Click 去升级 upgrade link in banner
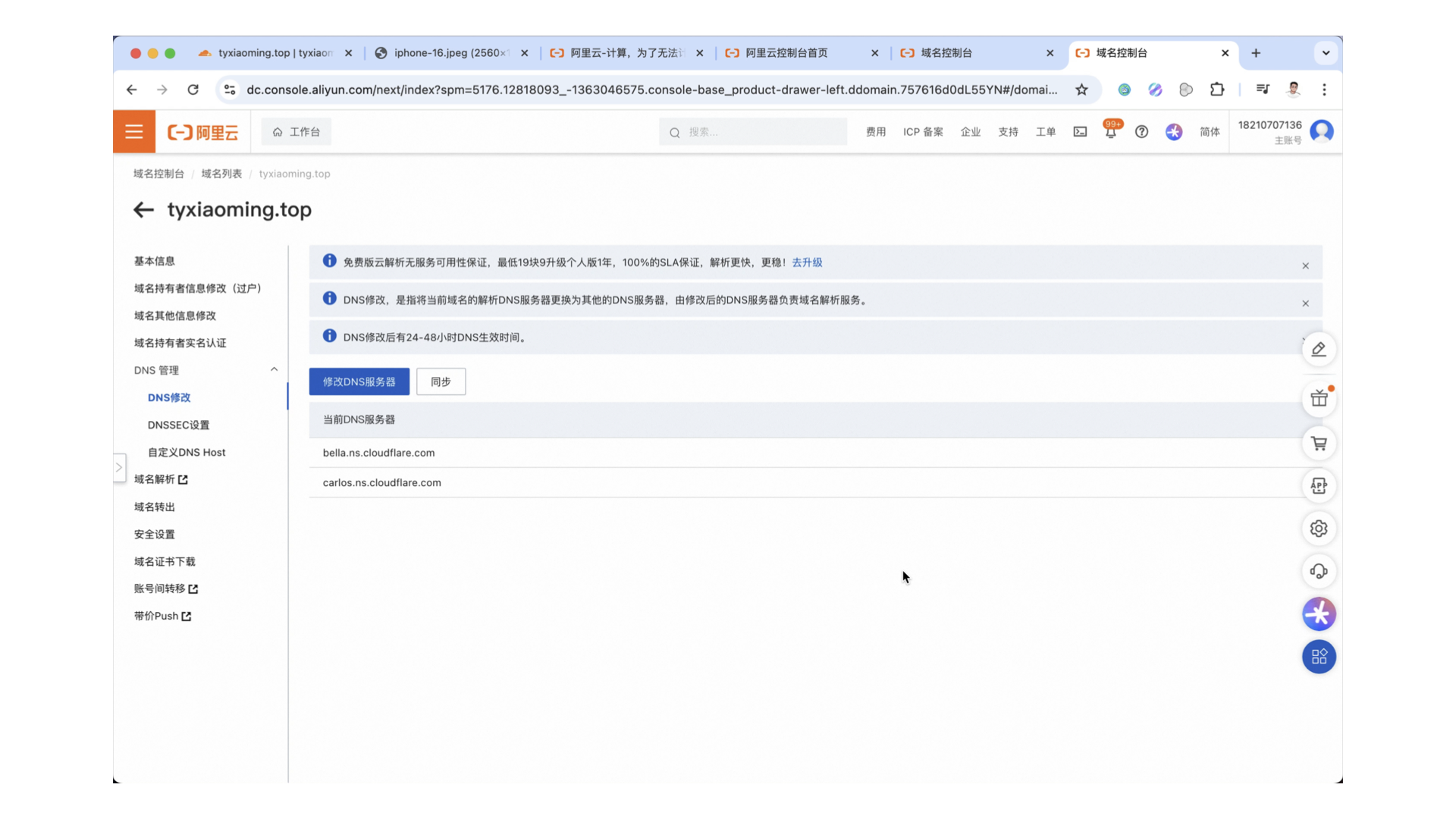The width and height of the screenshot is (1456, 819). point(807,262)
